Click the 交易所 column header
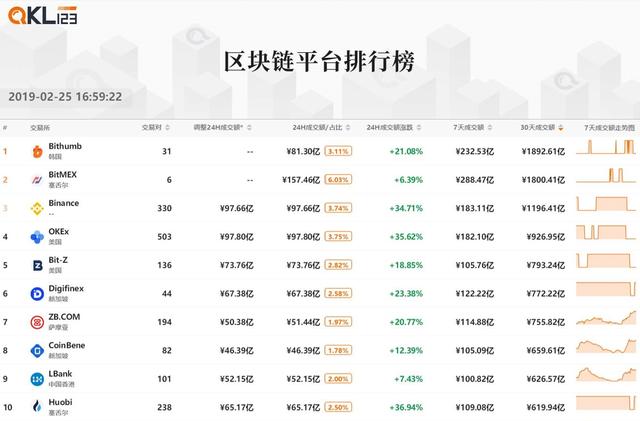This screenshot has height=421, width=640. (40, 128)
